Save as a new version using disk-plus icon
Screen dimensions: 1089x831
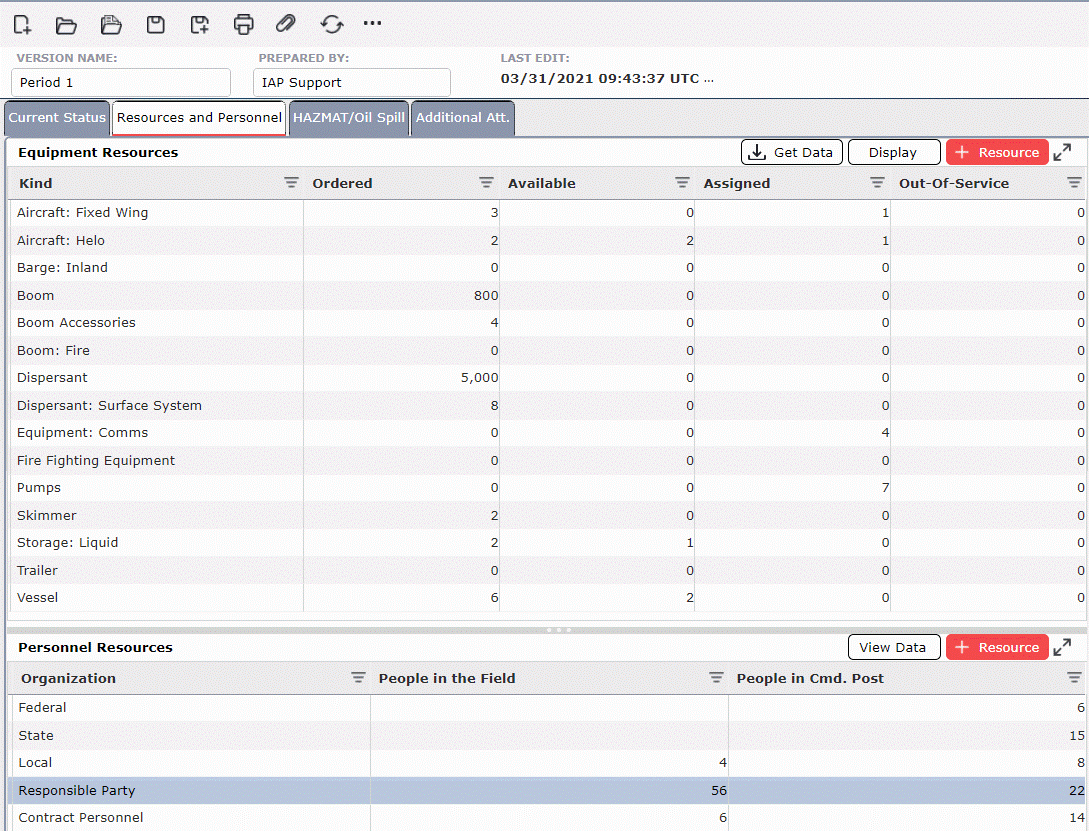click(199, 24)
